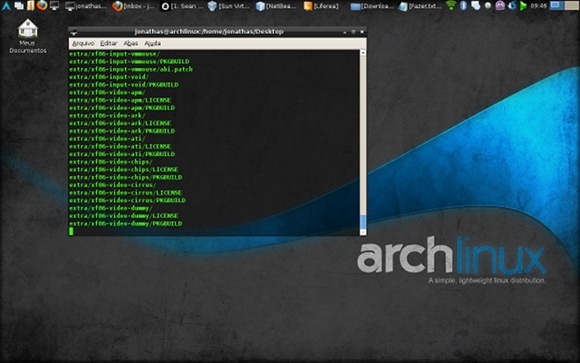Open the Ajuda menu in terminal
This screenshot has height=363, width=580.
(x=152, y=44)
